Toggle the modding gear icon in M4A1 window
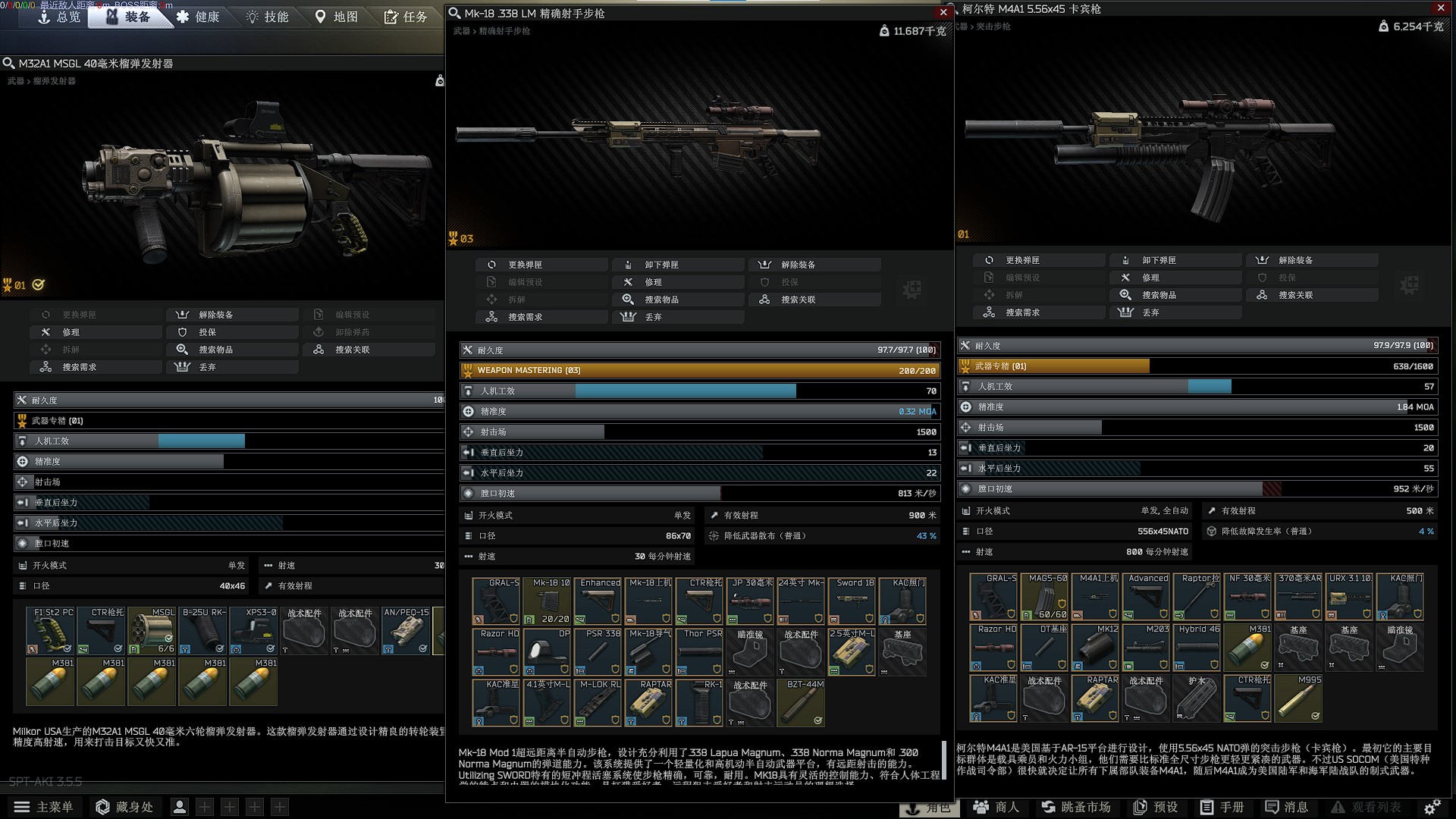 tap(1410, 285)
